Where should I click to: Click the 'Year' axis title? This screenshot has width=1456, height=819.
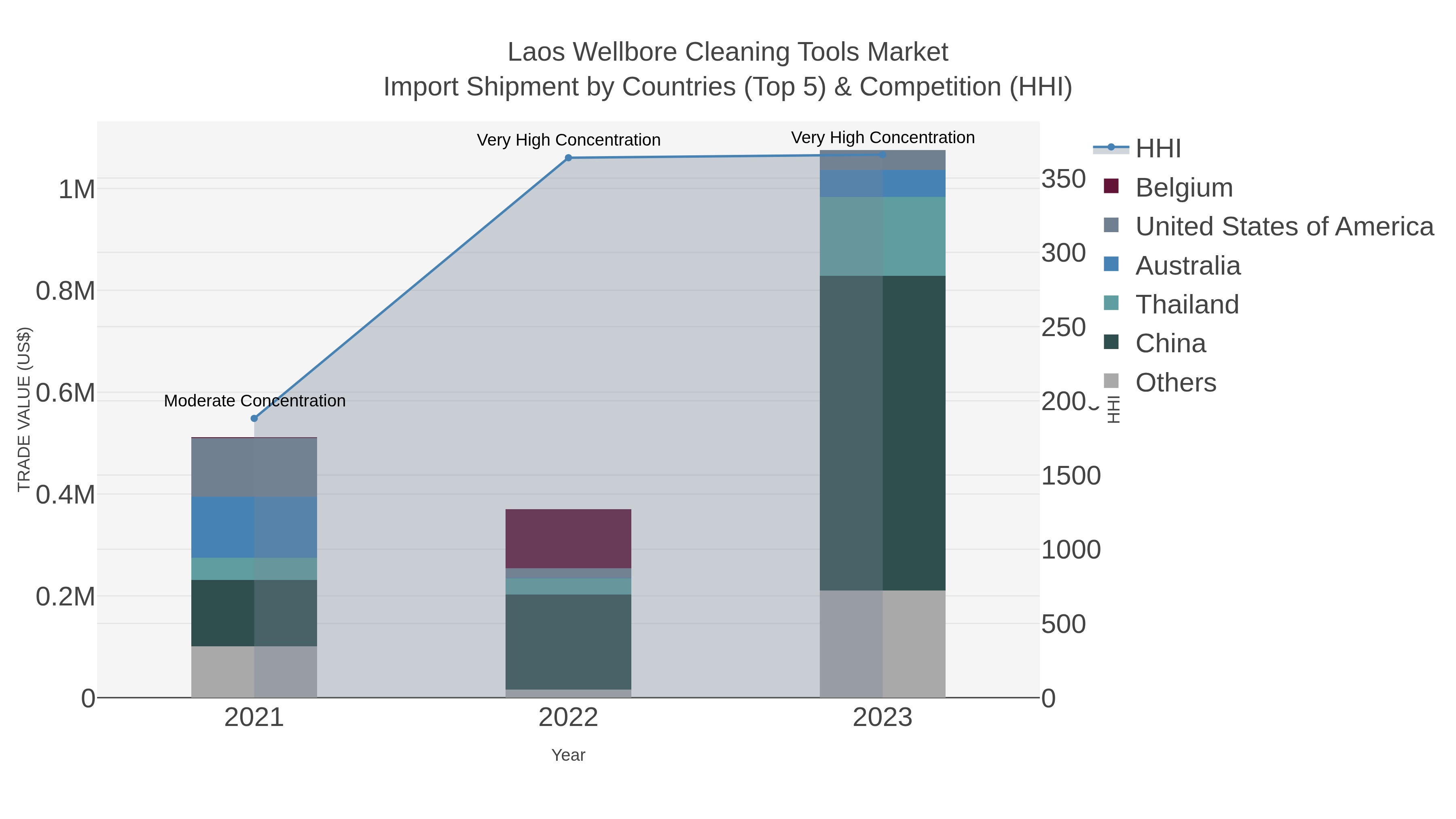click(569, 755)
